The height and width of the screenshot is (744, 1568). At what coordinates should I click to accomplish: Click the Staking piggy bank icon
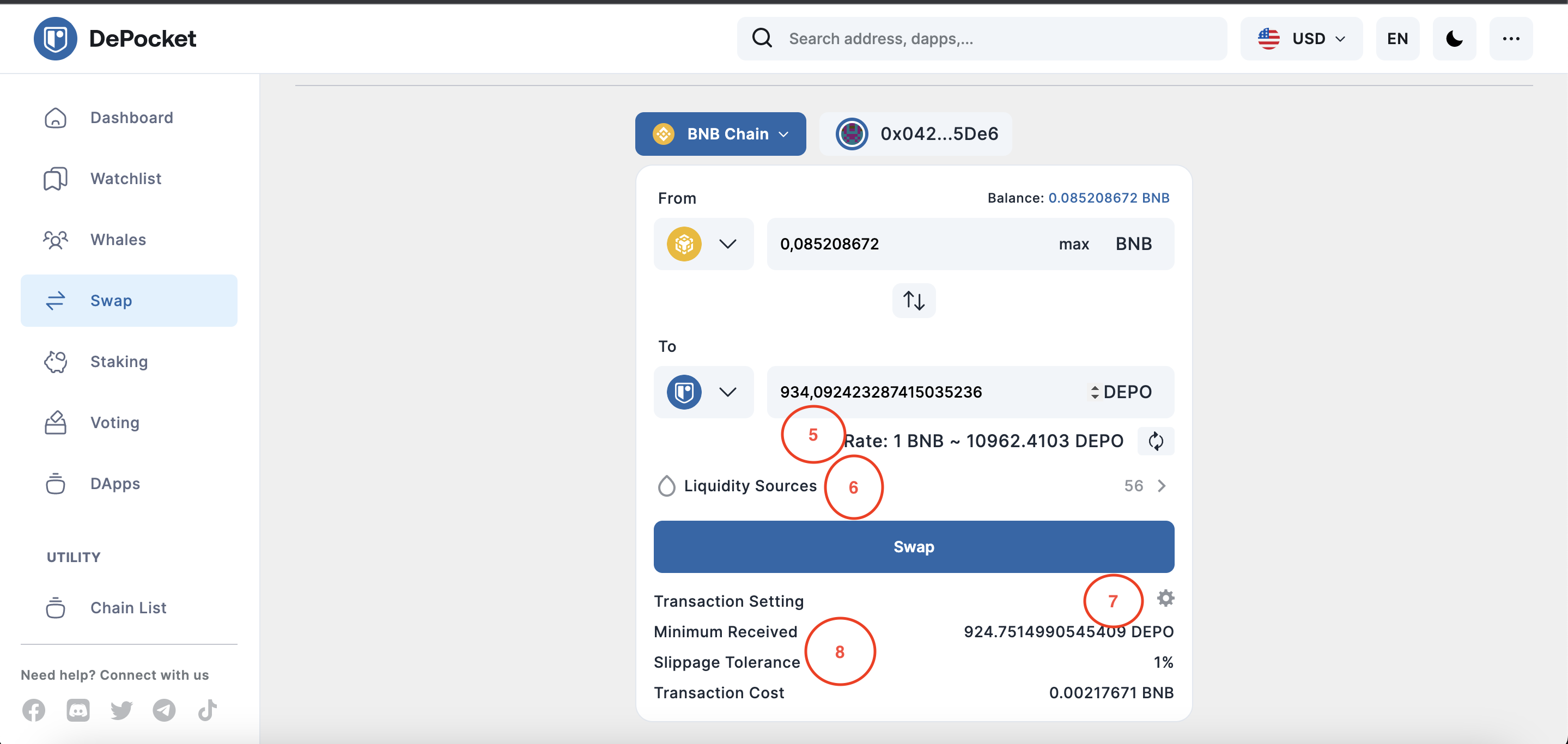coord(56,361)
